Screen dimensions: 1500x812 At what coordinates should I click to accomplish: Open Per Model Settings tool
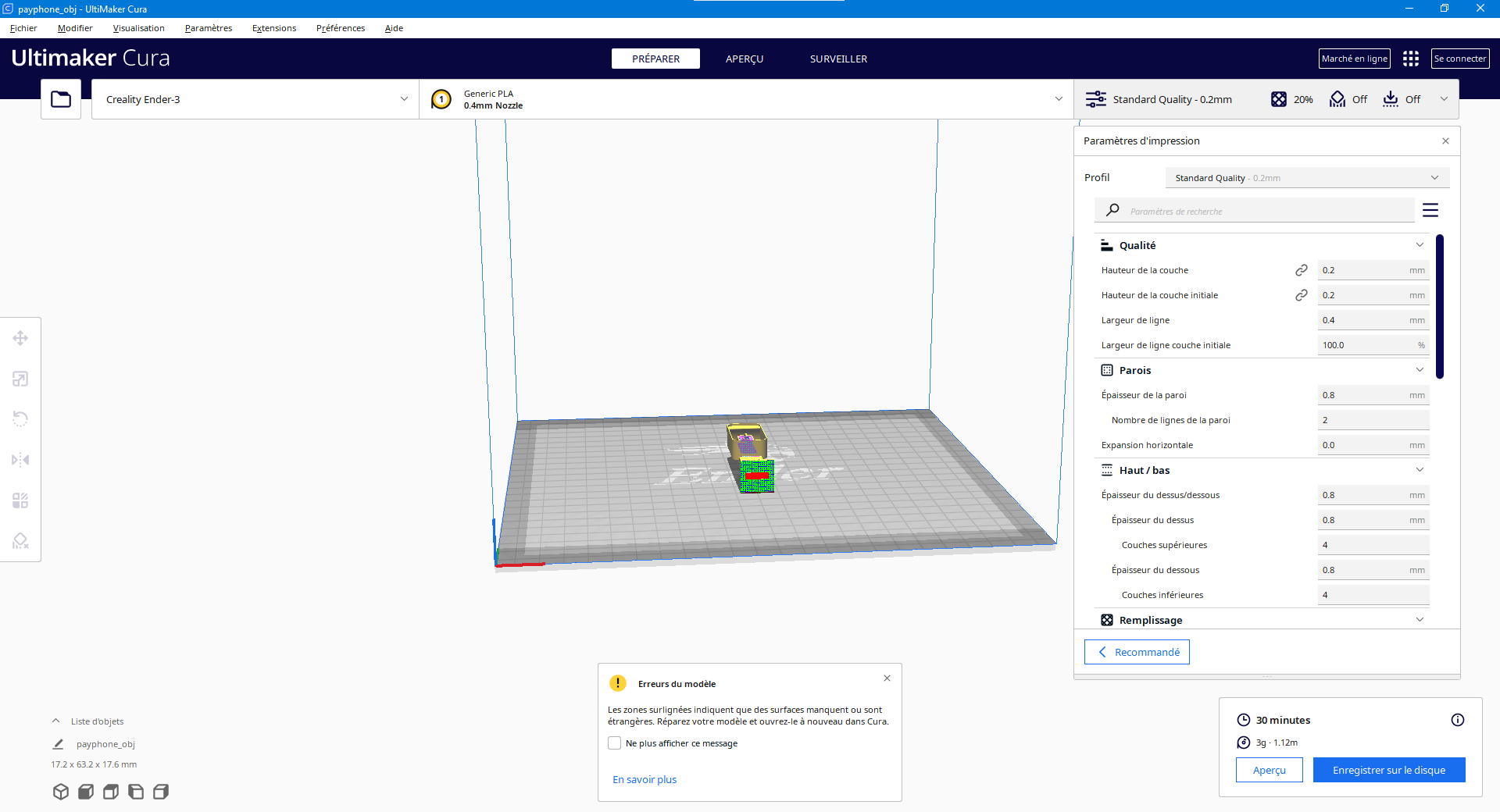pos(20,500)
